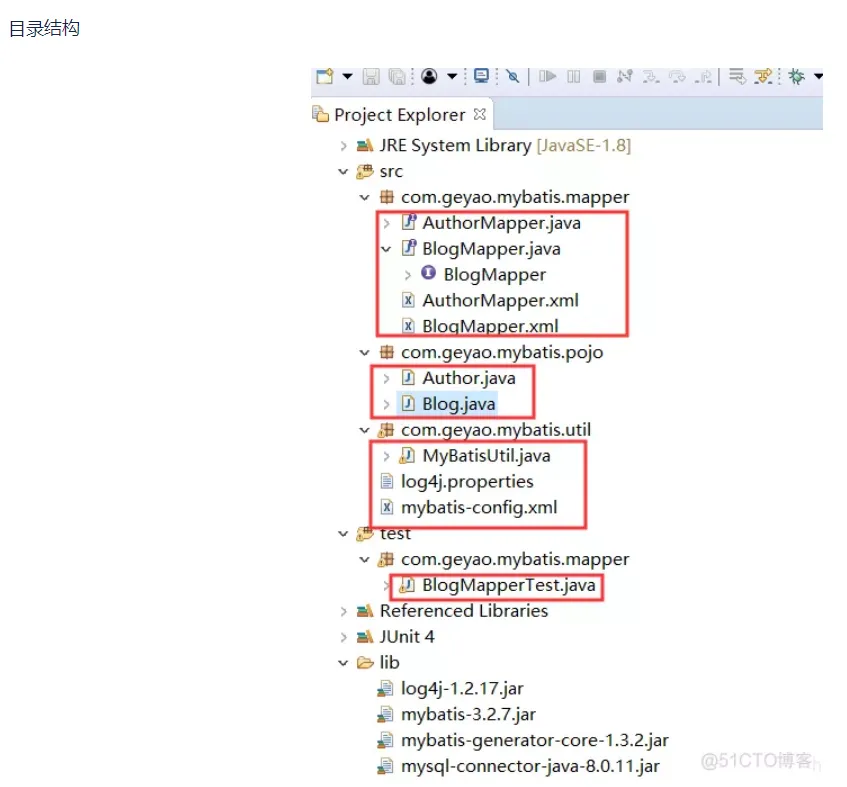This screenshot has height=787, width=847.
Task: Select AuthorMapper.java file
Action: click(501, 223)
